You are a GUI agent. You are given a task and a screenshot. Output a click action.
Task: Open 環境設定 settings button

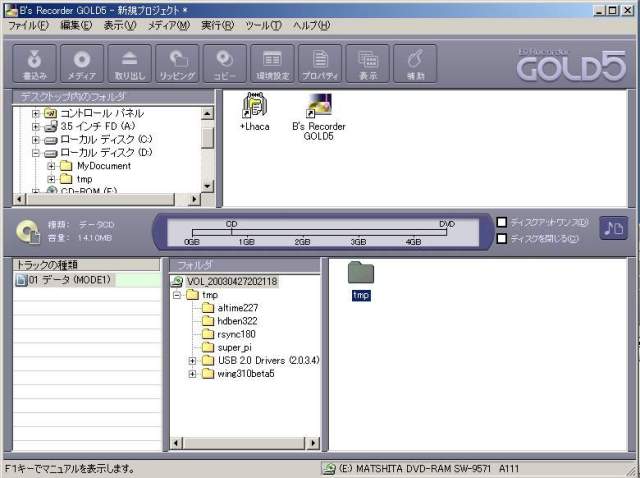click(272, 64)
